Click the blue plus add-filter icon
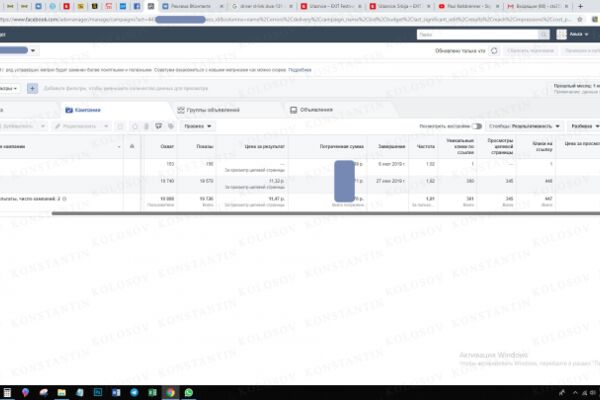Image resolution: width=600 pixels, height=400 pixels. pyautogui.click(x=32, y=88)
